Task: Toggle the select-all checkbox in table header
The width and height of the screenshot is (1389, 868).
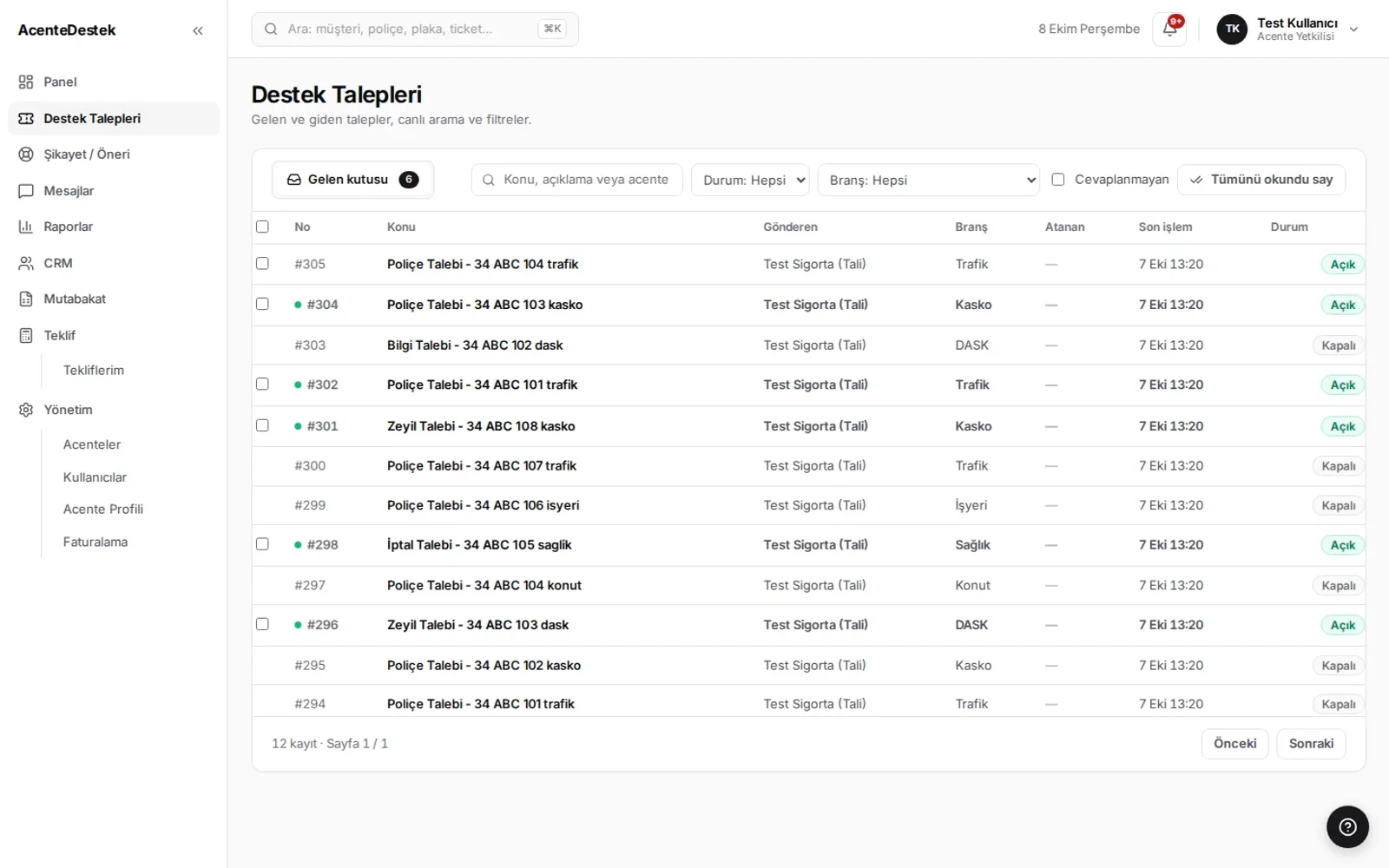Action: click(262, 227)
